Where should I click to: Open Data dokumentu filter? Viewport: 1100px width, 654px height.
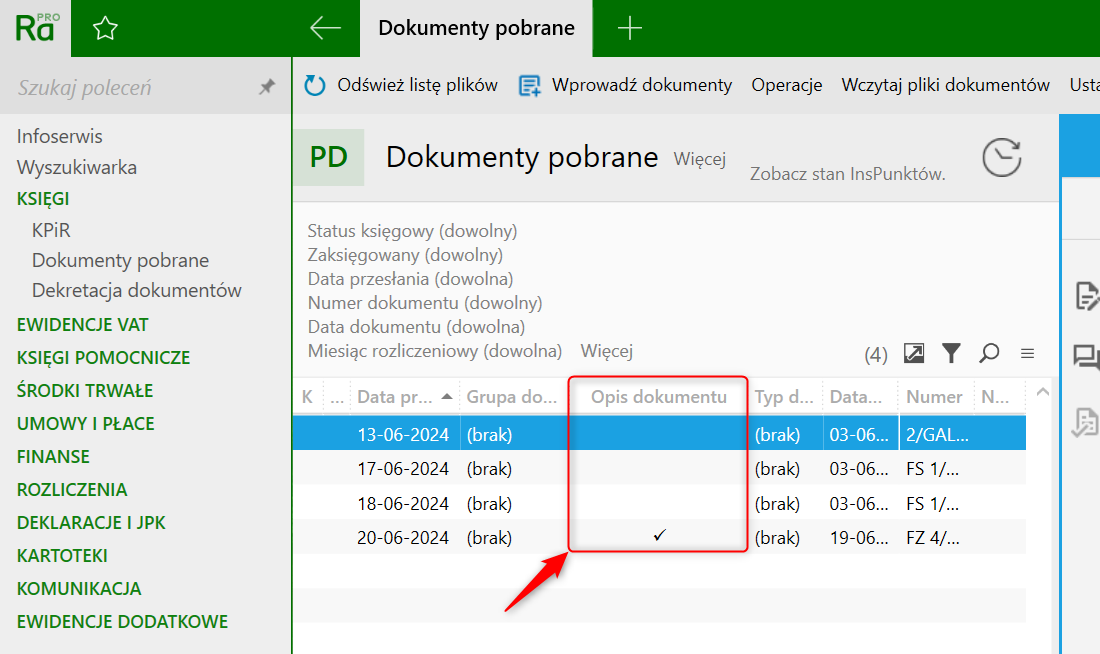416,326
